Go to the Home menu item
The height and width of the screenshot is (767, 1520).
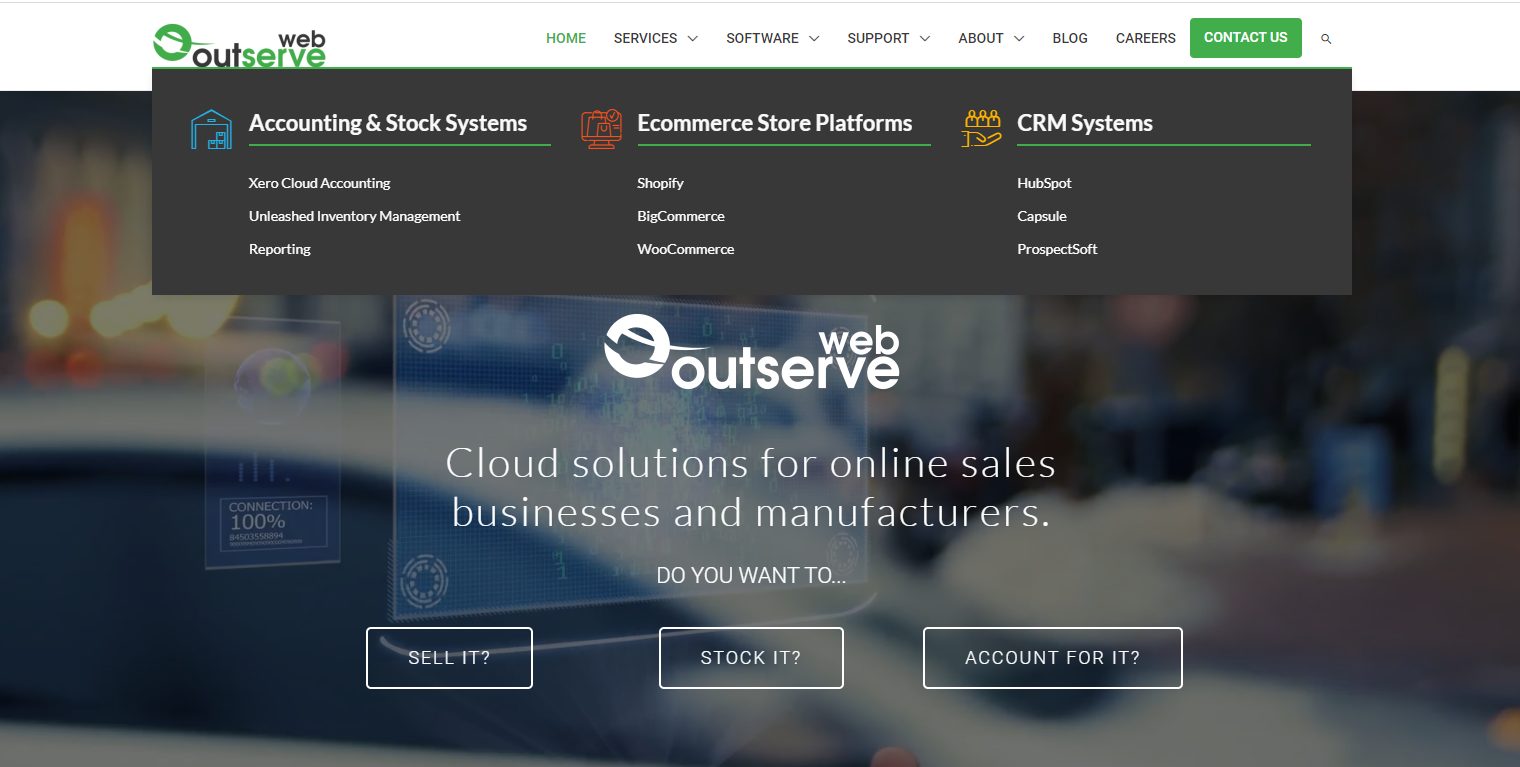coord(566,38)
